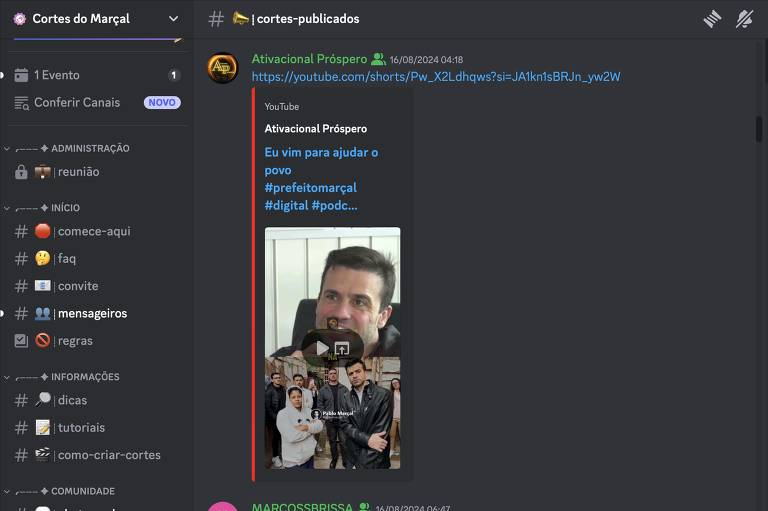Open the youtube.com/shorts link
Viewport: 768px width, 511px height.
coord(436,77)
